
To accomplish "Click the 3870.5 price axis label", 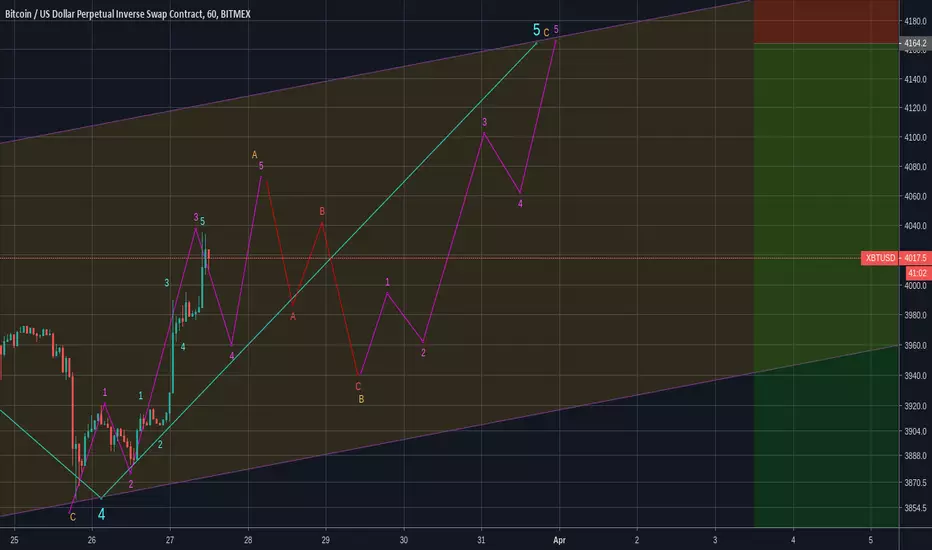I will click(915, 483).
